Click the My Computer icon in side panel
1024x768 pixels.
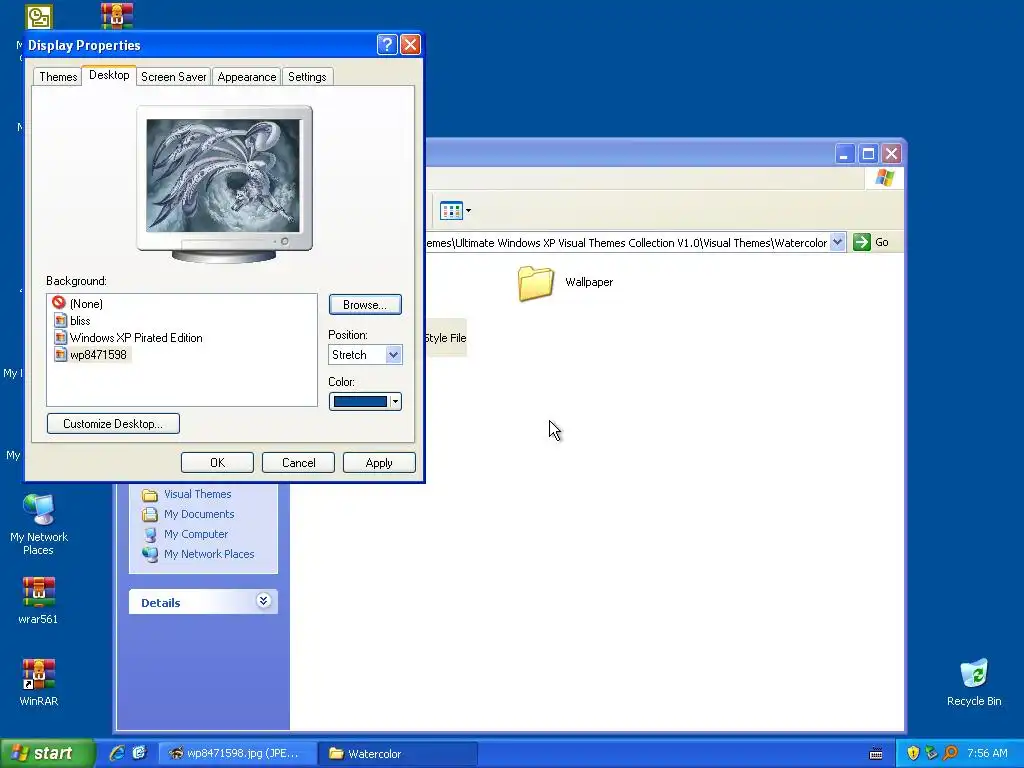[150, 534]
